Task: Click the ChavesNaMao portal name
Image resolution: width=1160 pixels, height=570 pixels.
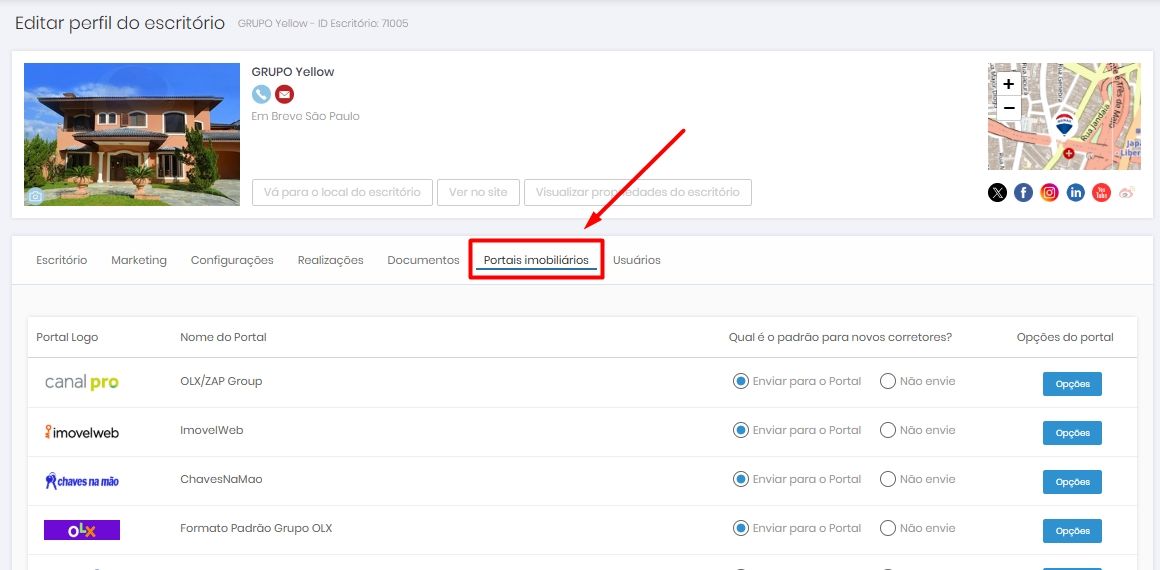Action: [221, 479]
